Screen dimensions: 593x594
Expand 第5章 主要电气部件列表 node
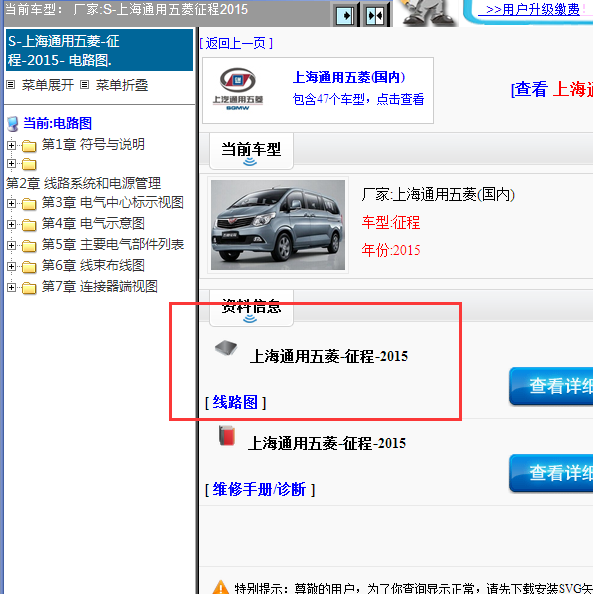[11, 245]
